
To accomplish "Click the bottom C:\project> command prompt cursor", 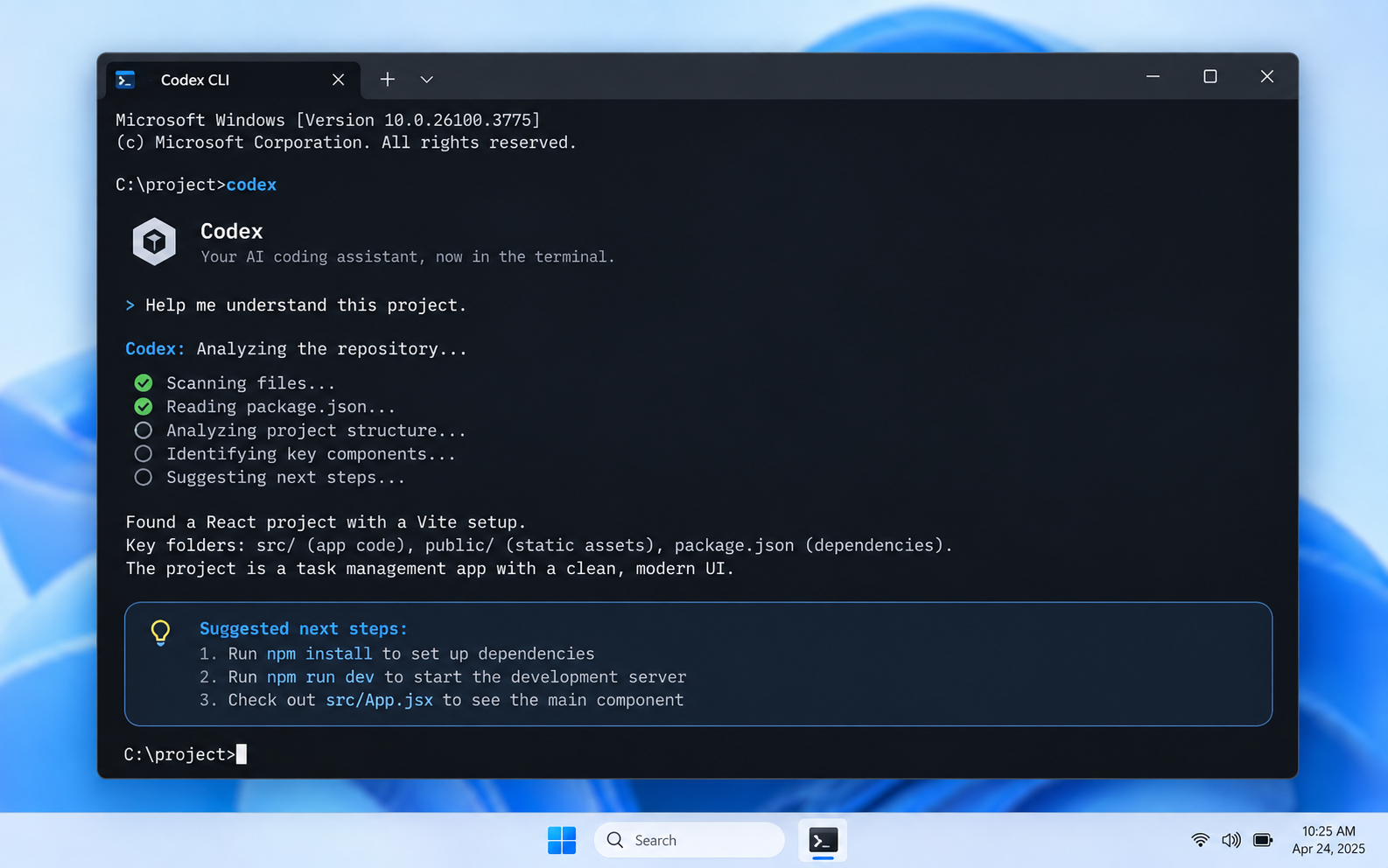I will pyautogui.click(x=242, y=754).
